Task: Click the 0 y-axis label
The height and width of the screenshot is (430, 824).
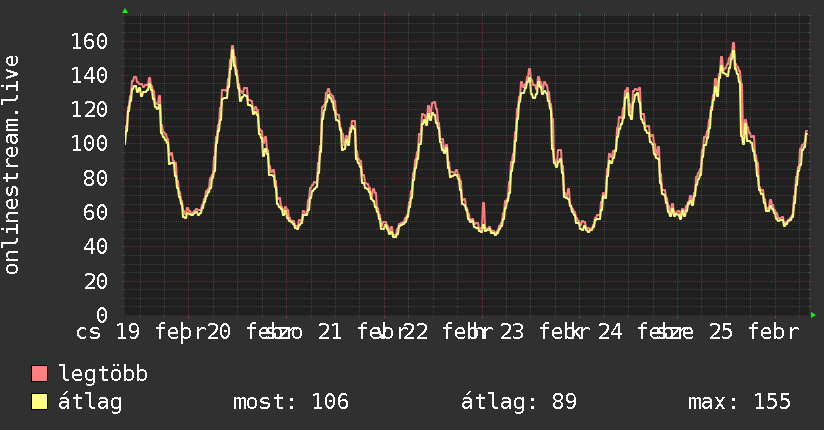Action: pyautogui.click(x=102, y=315)
